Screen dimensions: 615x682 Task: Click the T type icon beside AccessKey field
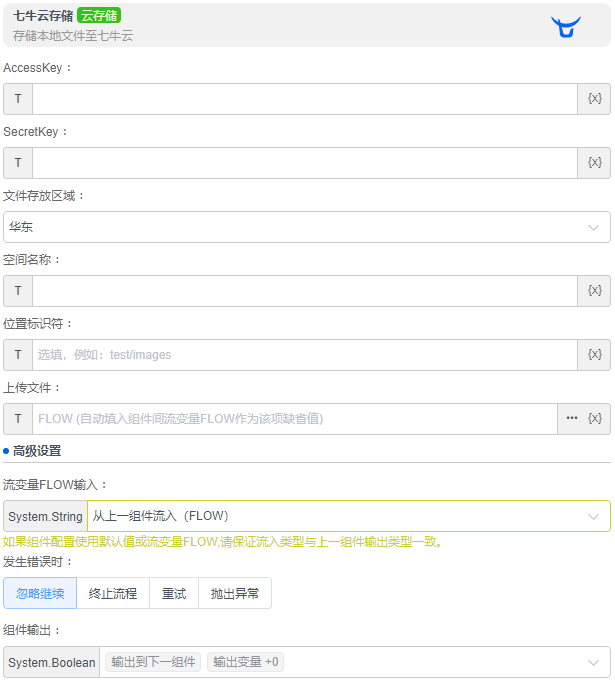(18, 99)
